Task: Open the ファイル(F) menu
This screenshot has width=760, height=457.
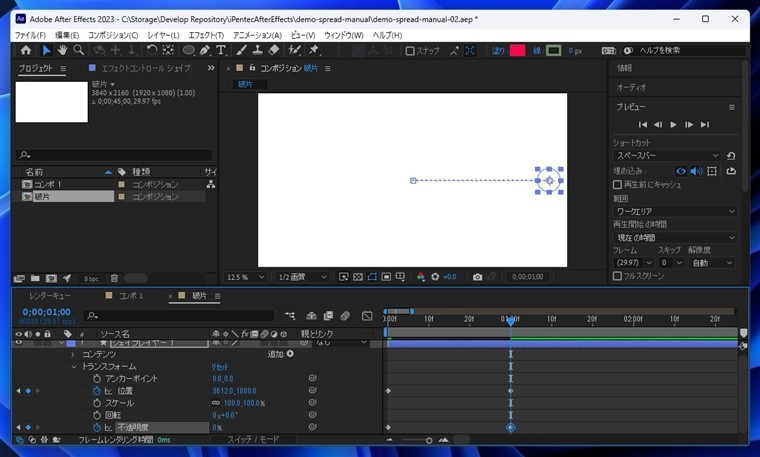Action: (x=30, y=35)
